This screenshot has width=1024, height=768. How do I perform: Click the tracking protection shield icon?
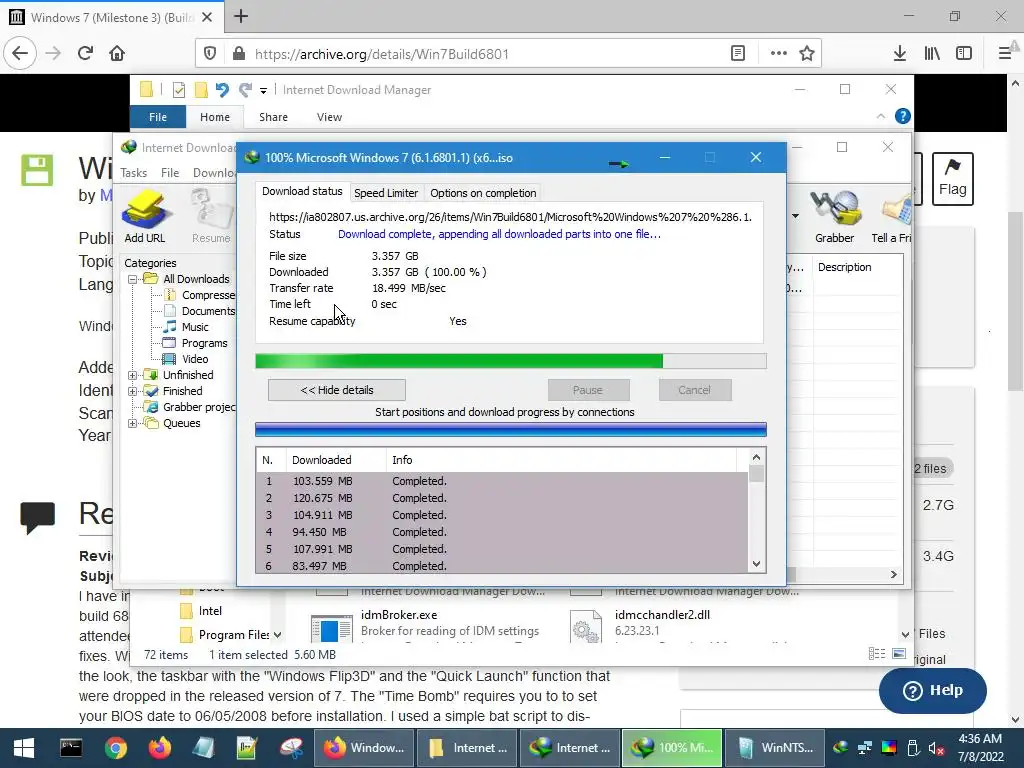(x=210, y=54)
